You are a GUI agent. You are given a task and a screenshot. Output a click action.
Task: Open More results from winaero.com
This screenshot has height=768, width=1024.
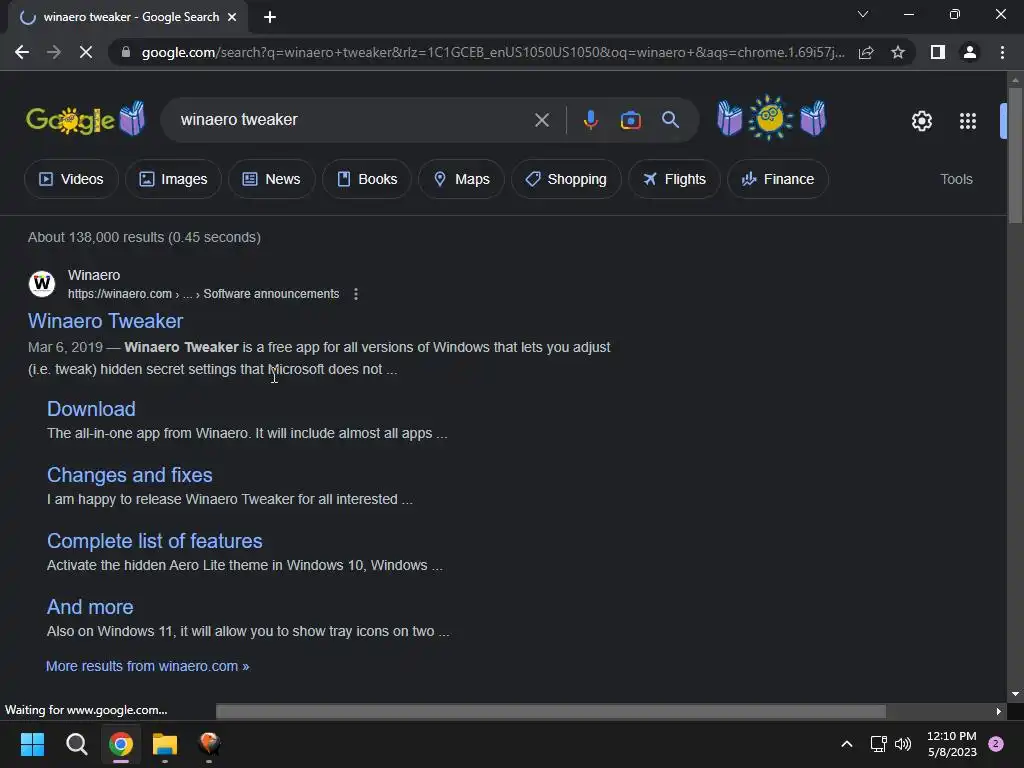[148, 666]
